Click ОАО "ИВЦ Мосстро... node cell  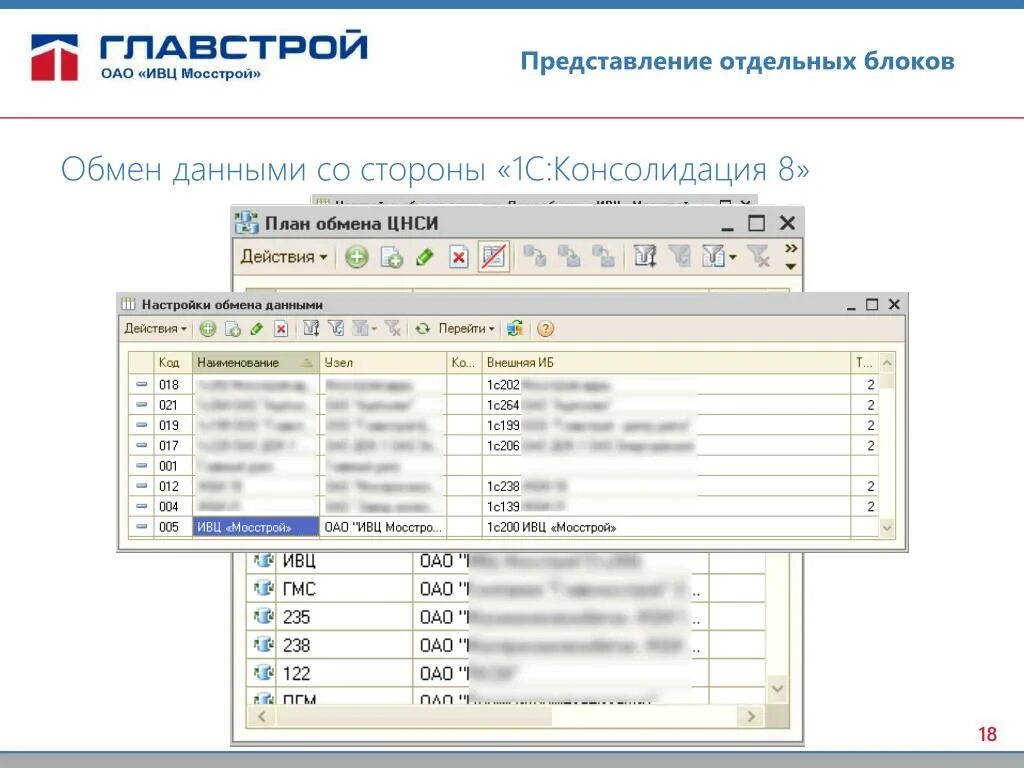coord(383,527)
